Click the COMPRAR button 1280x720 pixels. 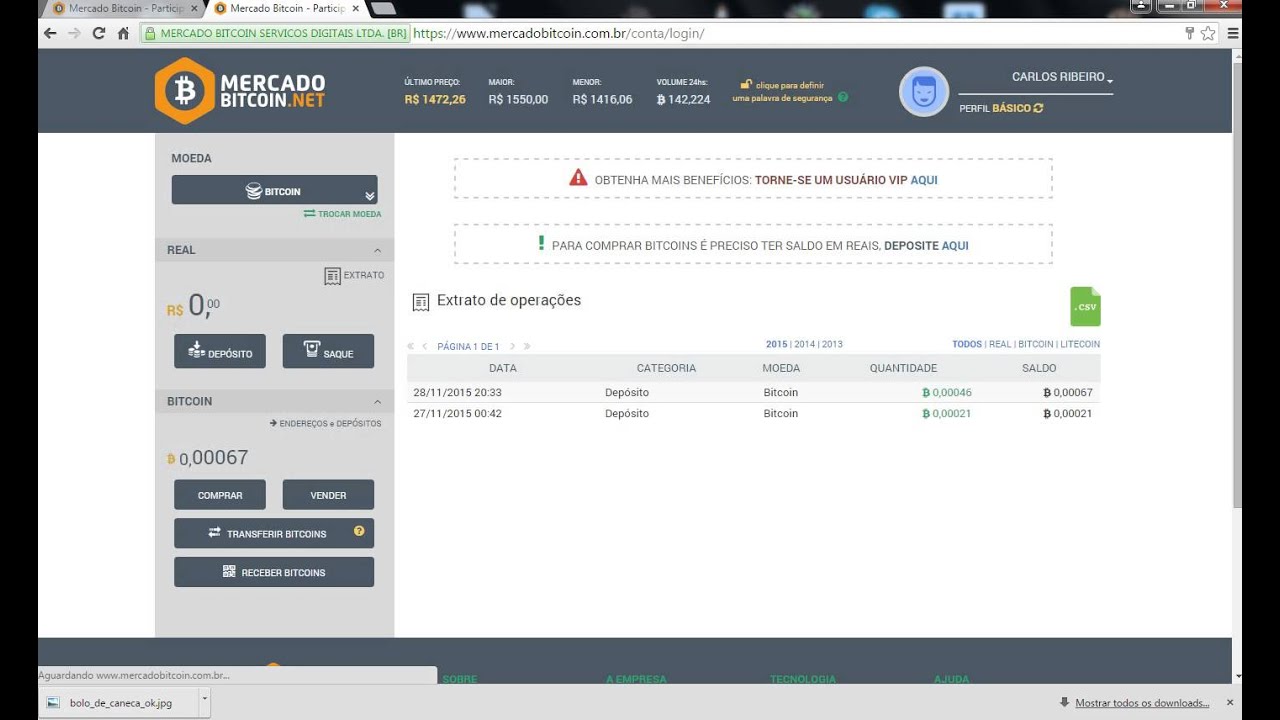pos(220,495)
